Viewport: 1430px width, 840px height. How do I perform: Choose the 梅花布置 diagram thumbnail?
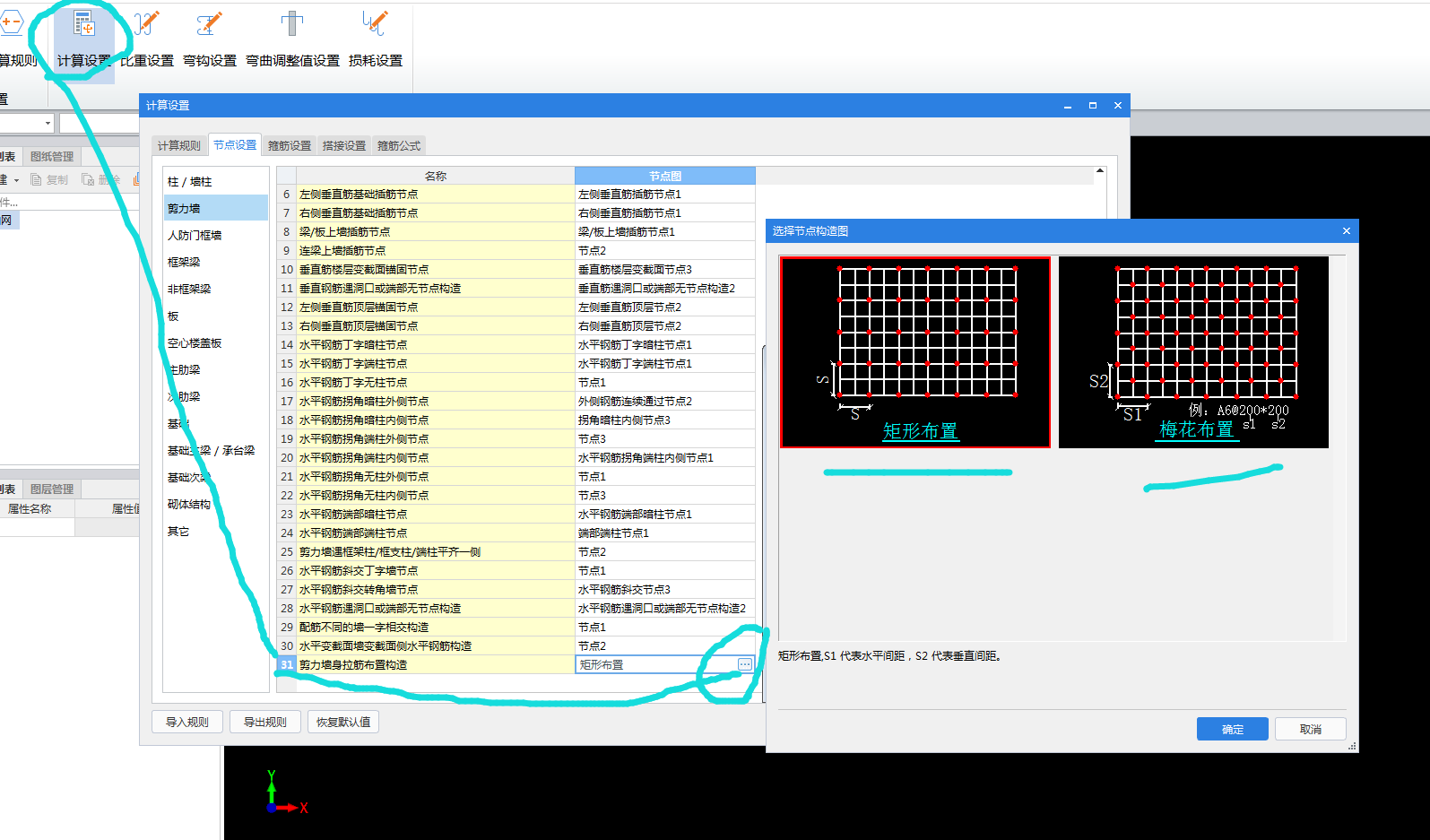[x=1193, y=352]
